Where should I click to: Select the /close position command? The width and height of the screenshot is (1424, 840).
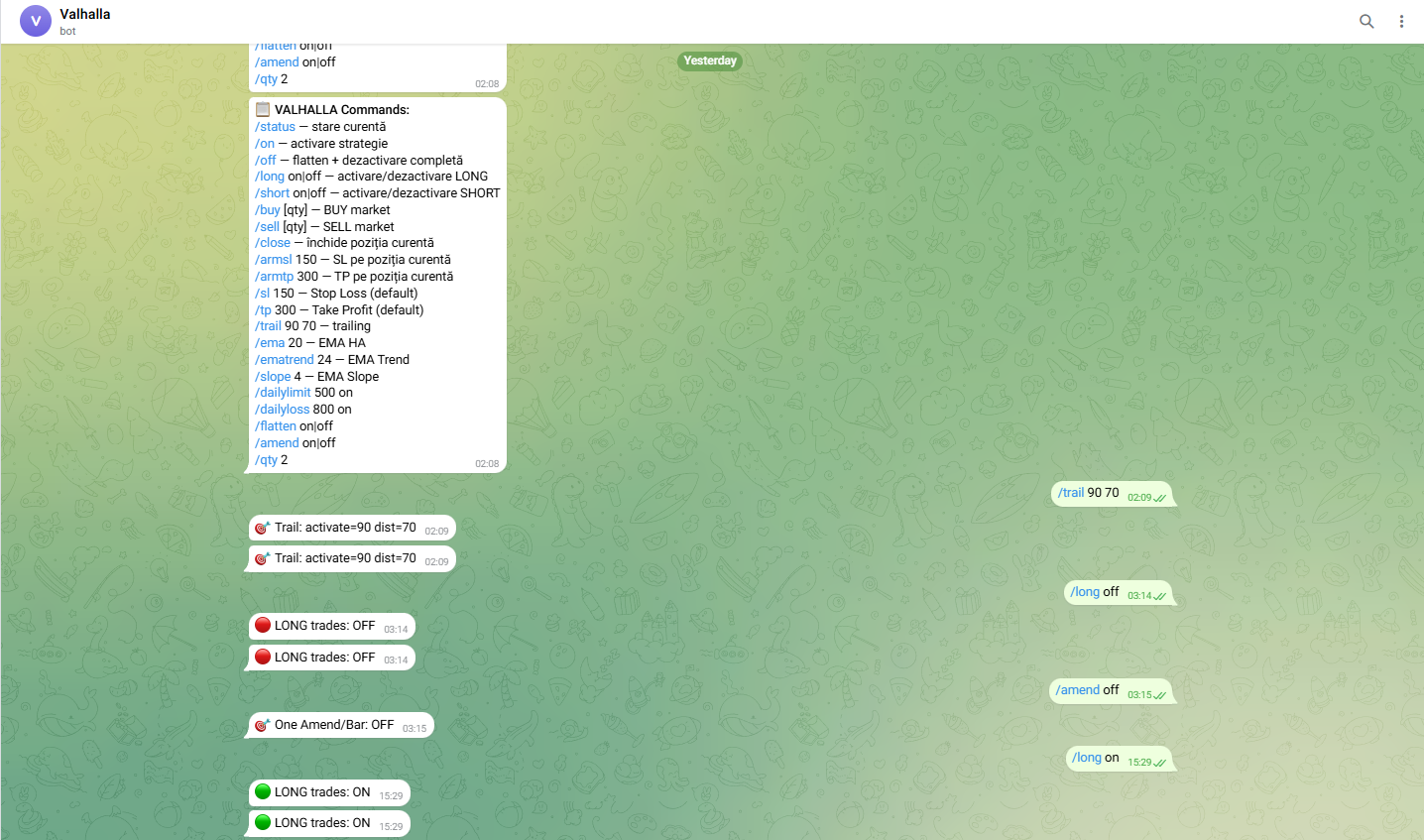[273, 243]
